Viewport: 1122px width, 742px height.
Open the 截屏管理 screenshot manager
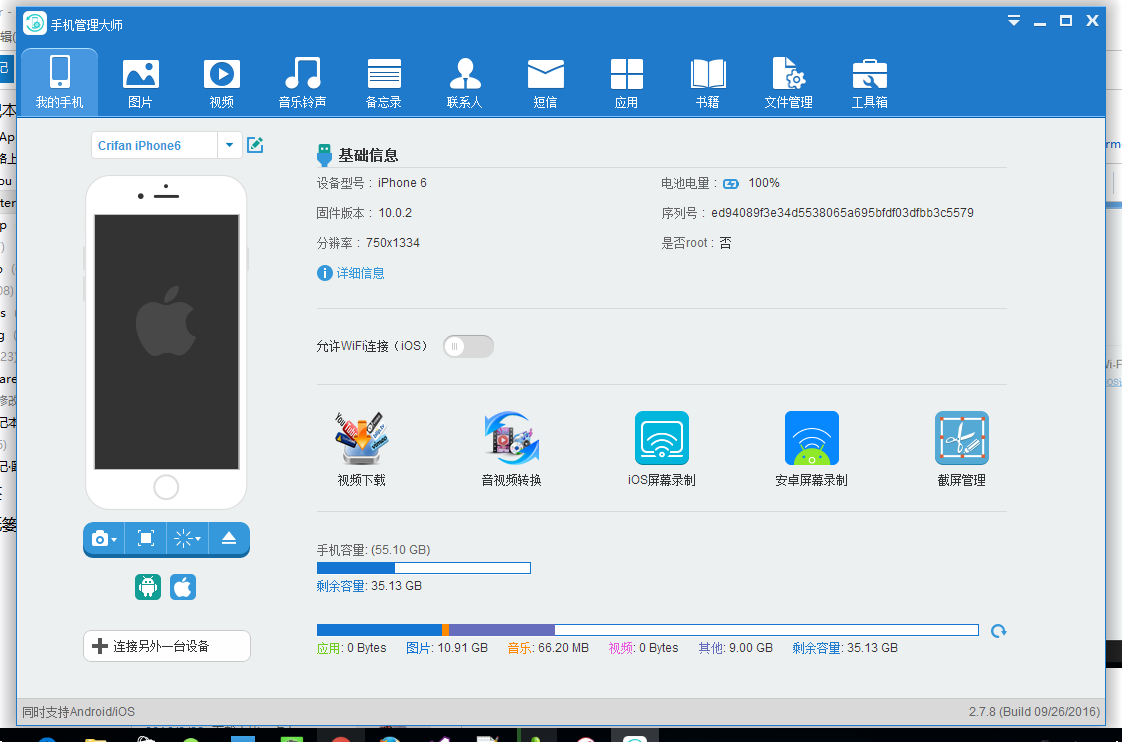pos(962,449)
